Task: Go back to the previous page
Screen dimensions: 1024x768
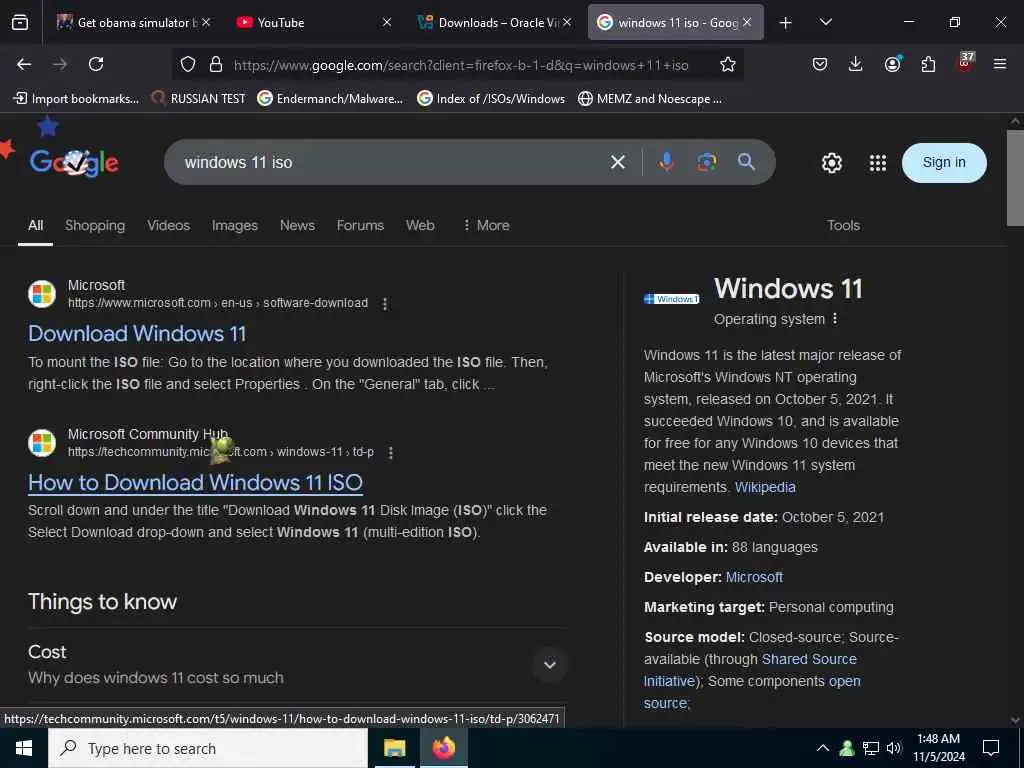Action: click(x=24, y=64)
